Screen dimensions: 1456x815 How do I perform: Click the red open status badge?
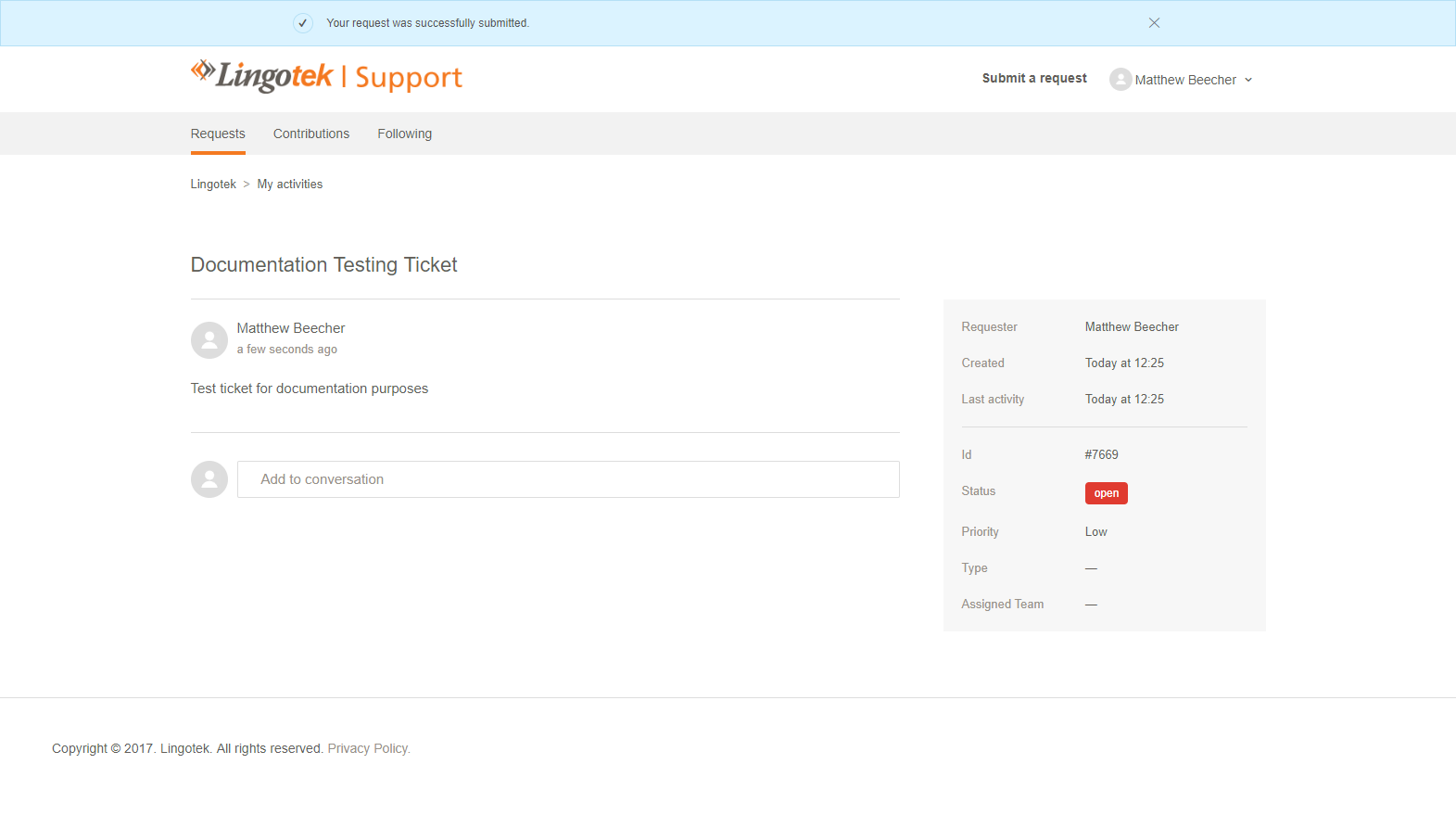1107,493
